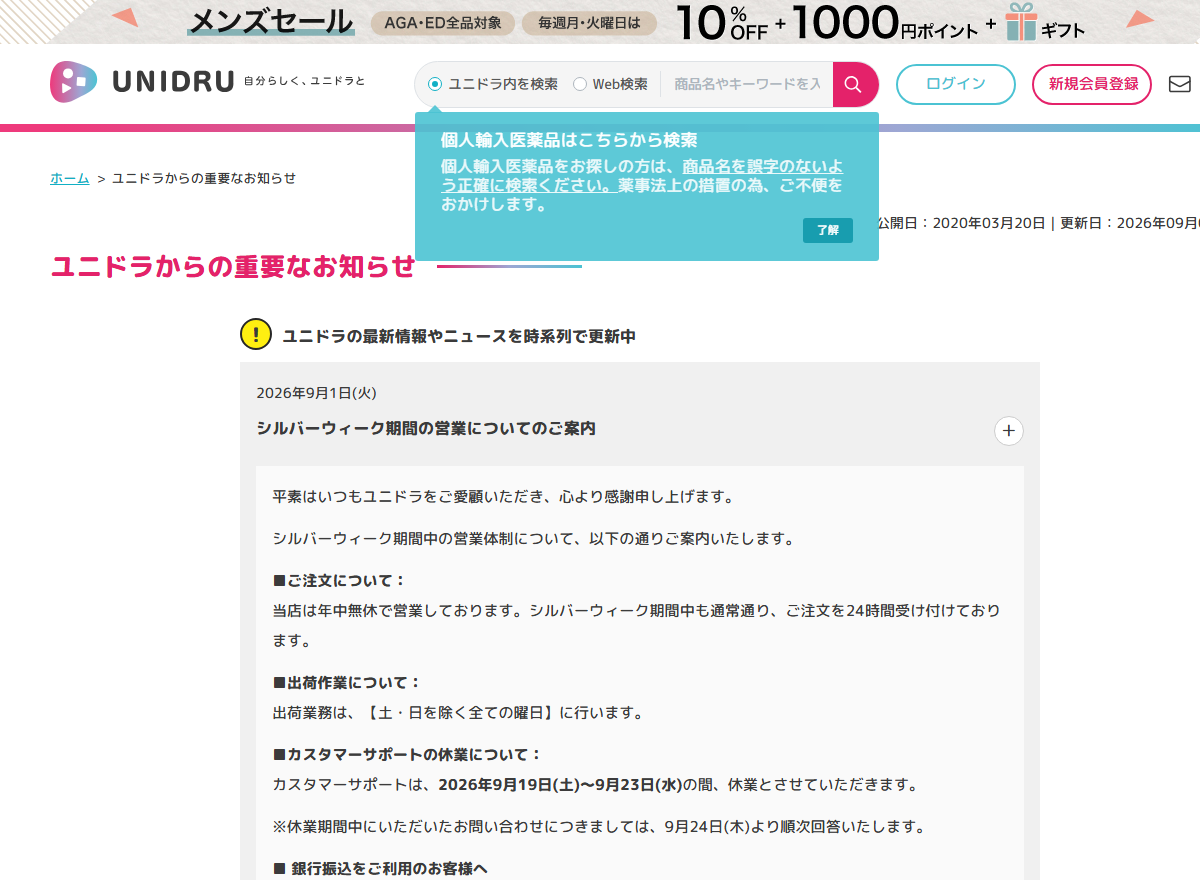This screenshot has width=1200, height=880.
Task: Dismiss the tooltip with 了解 button
Action: 828,230
